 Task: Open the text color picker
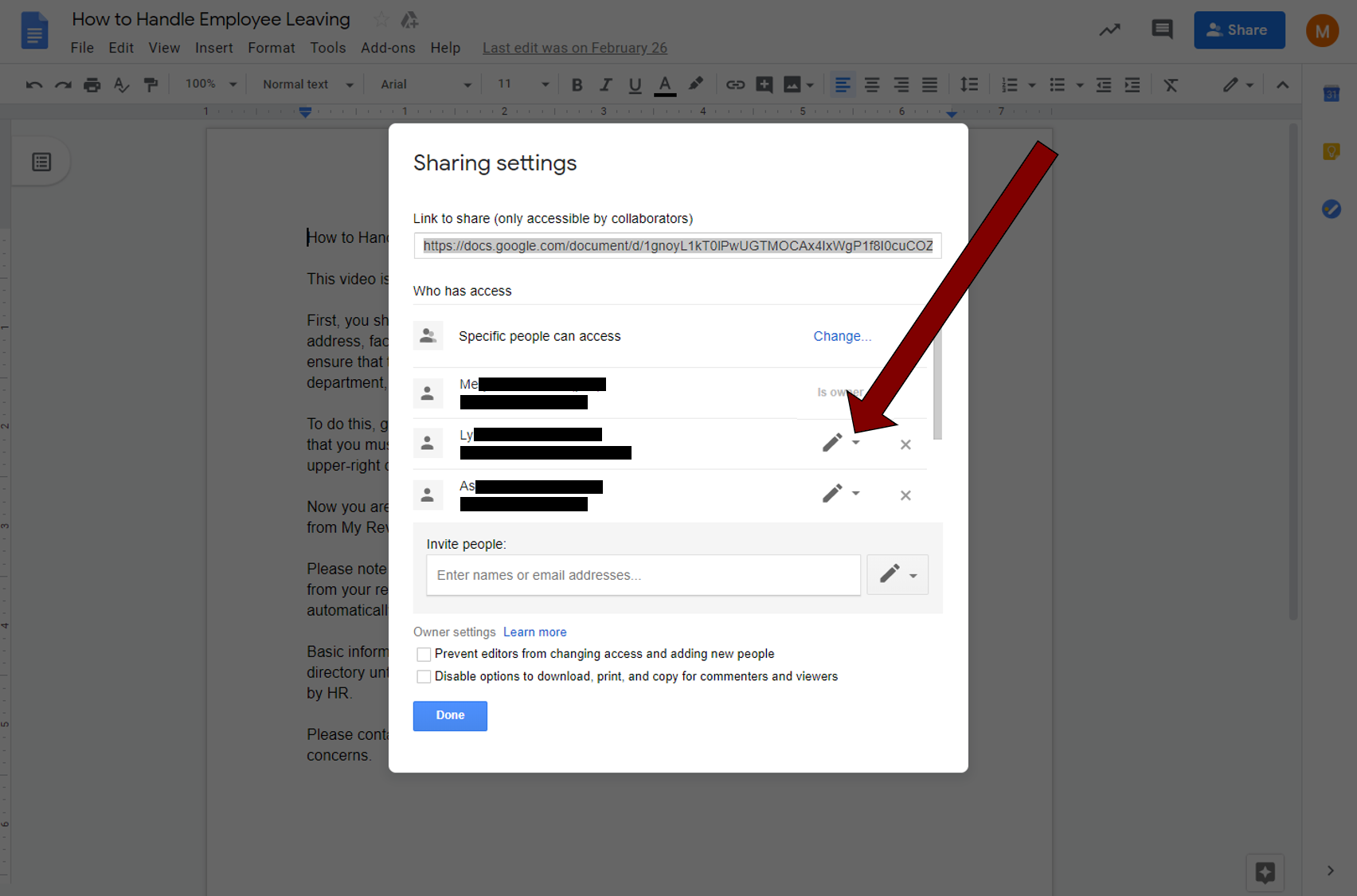pos(665,84)
